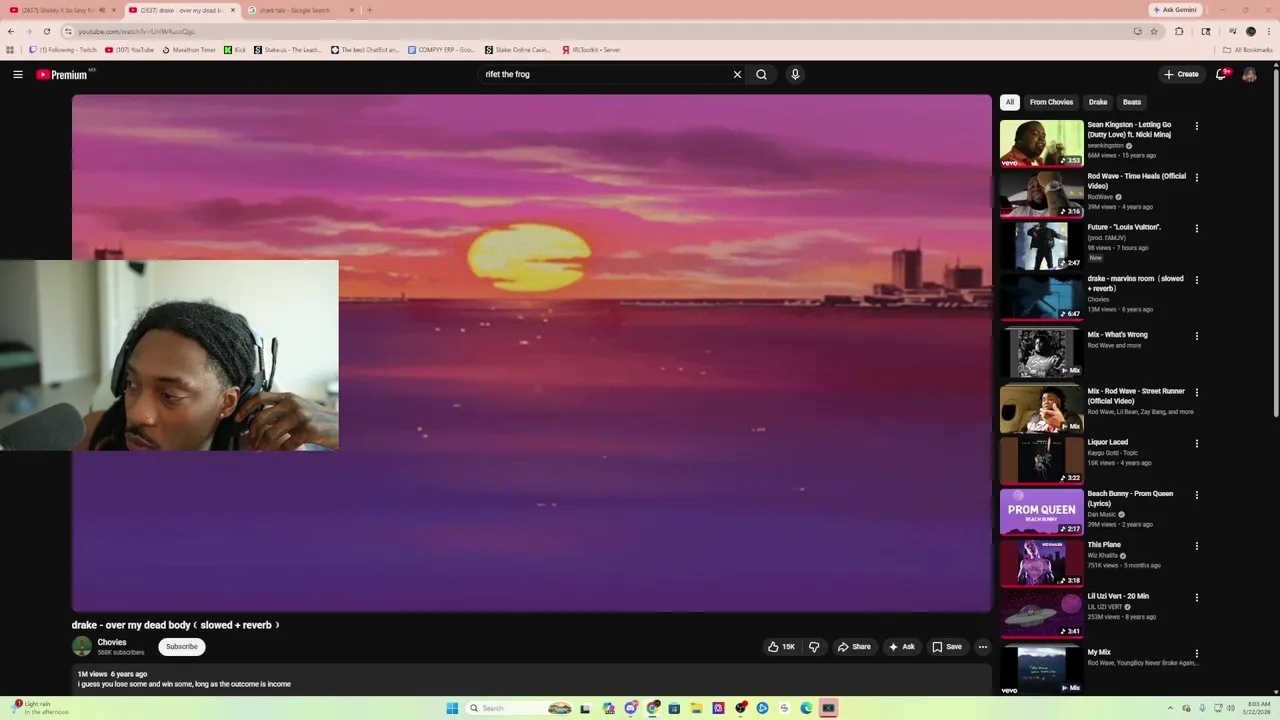
Task: Go back to the previous page
Action: (11, 31)
